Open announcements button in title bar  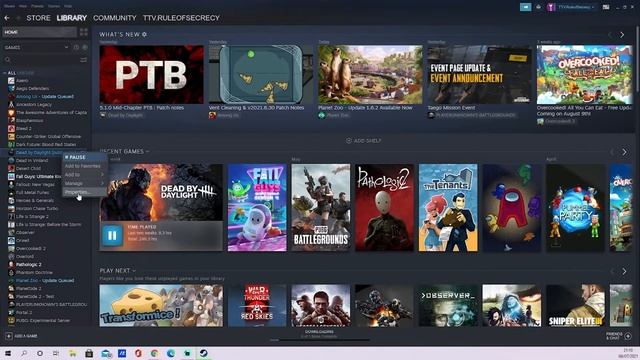(526, 7)
